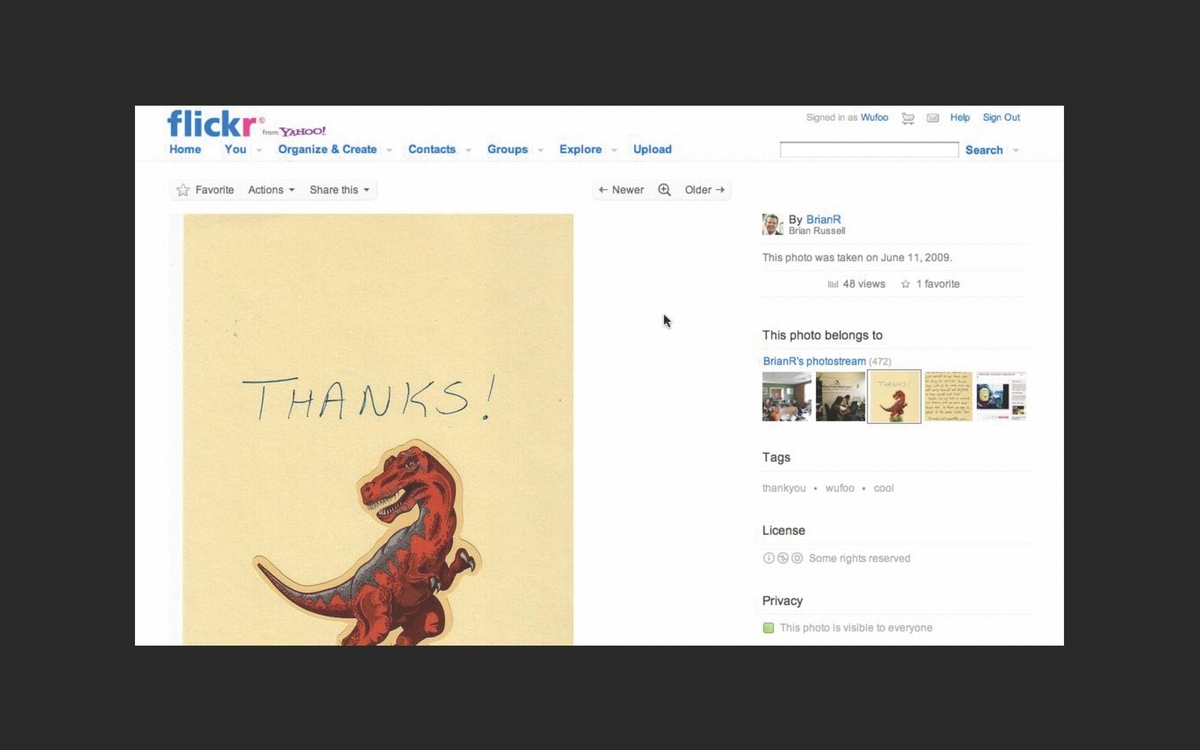The image size is (1200, 750).
Task: Click the Favorite star icon
Action: (183, 190)
